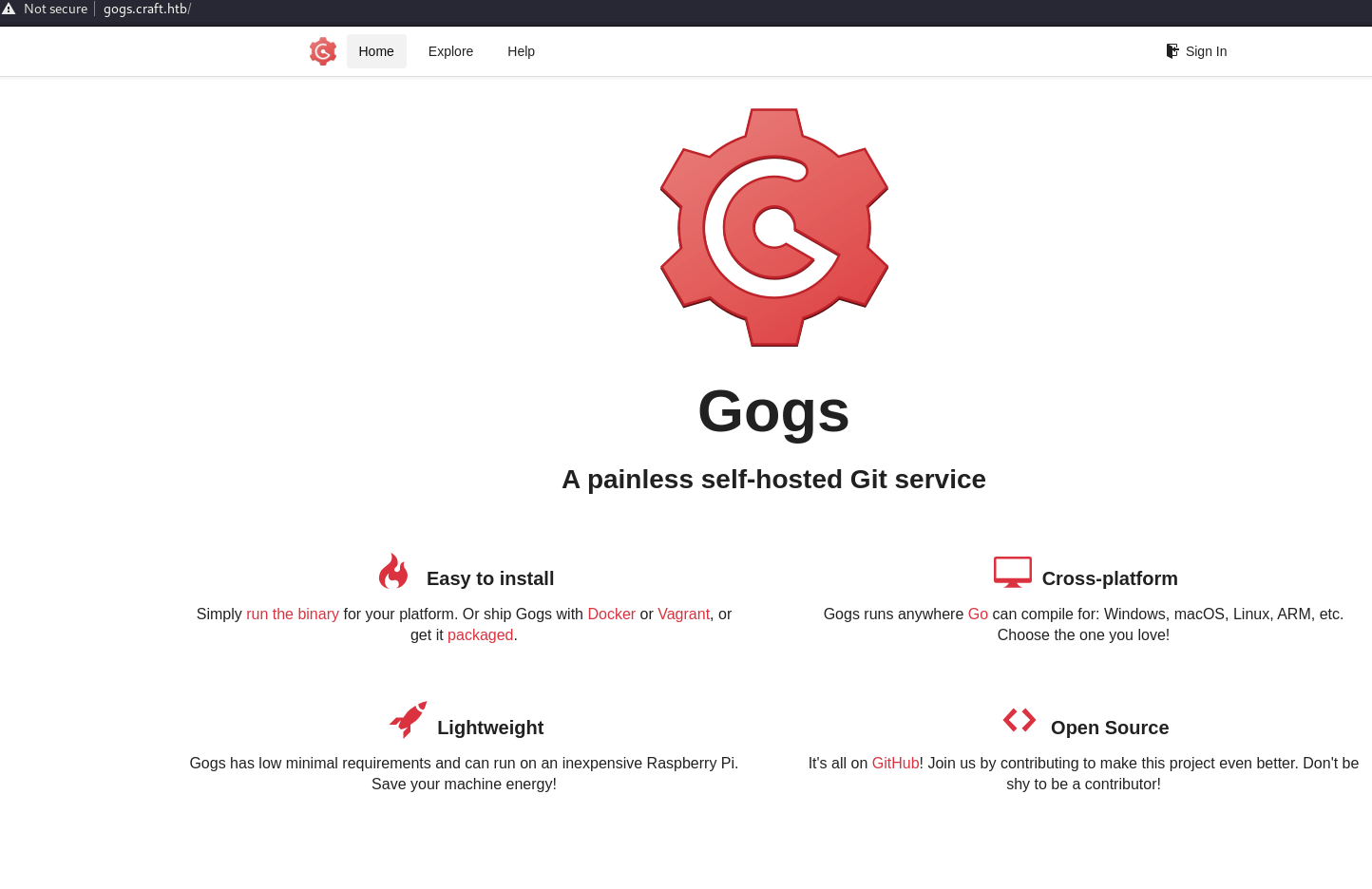Click the code brackets icon near Open Source

[x=1019, y=720]
